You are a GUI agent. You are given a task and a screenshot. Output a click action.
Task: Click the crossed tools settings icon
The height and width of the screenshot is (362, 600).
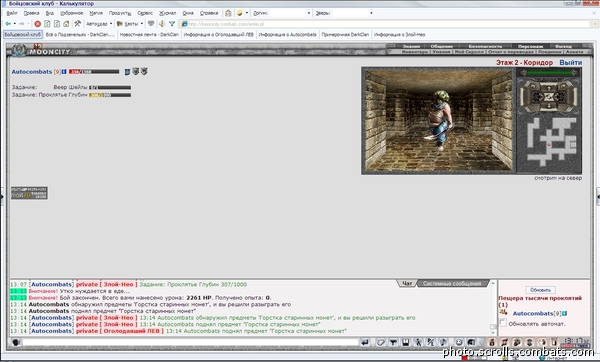pos(78,24)
